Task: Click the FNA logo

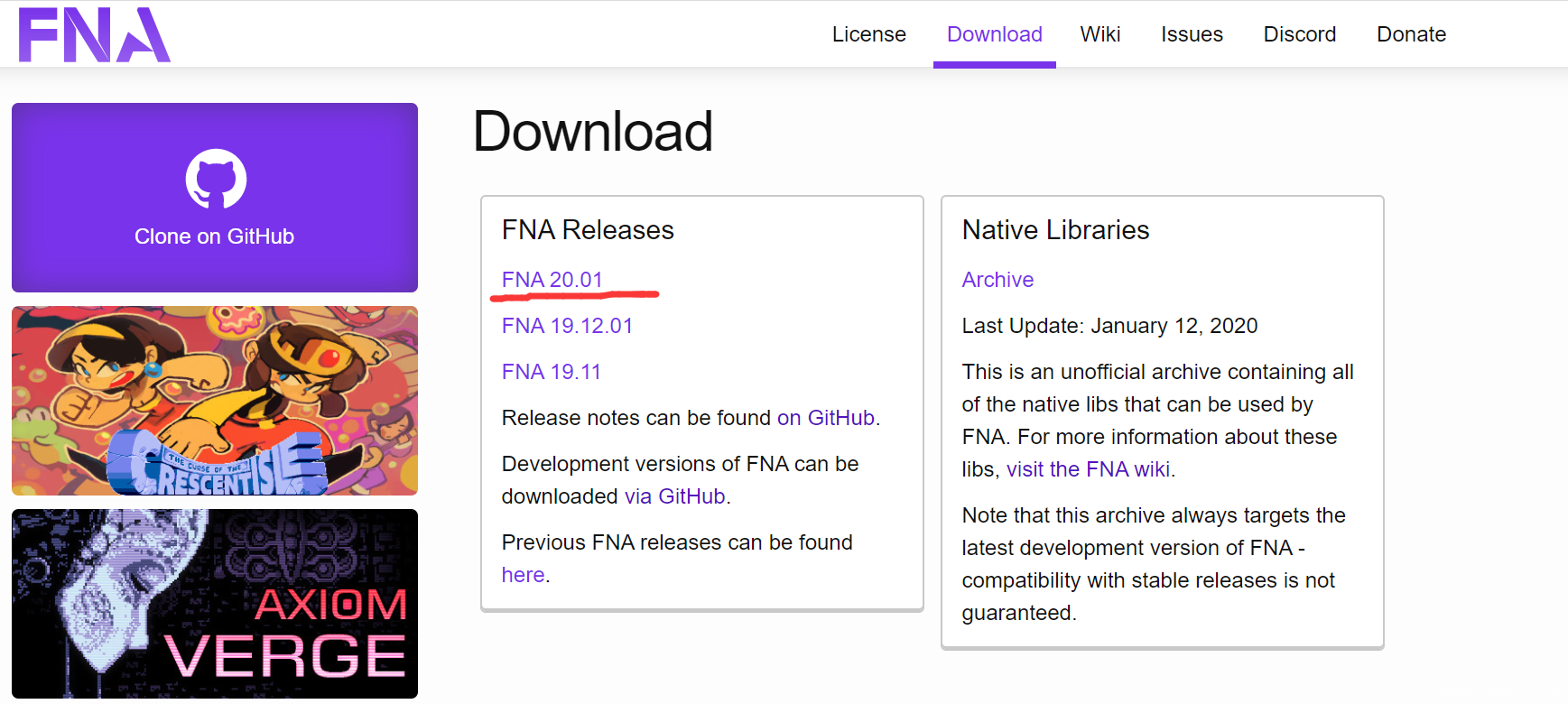Action: coord(94,35)
